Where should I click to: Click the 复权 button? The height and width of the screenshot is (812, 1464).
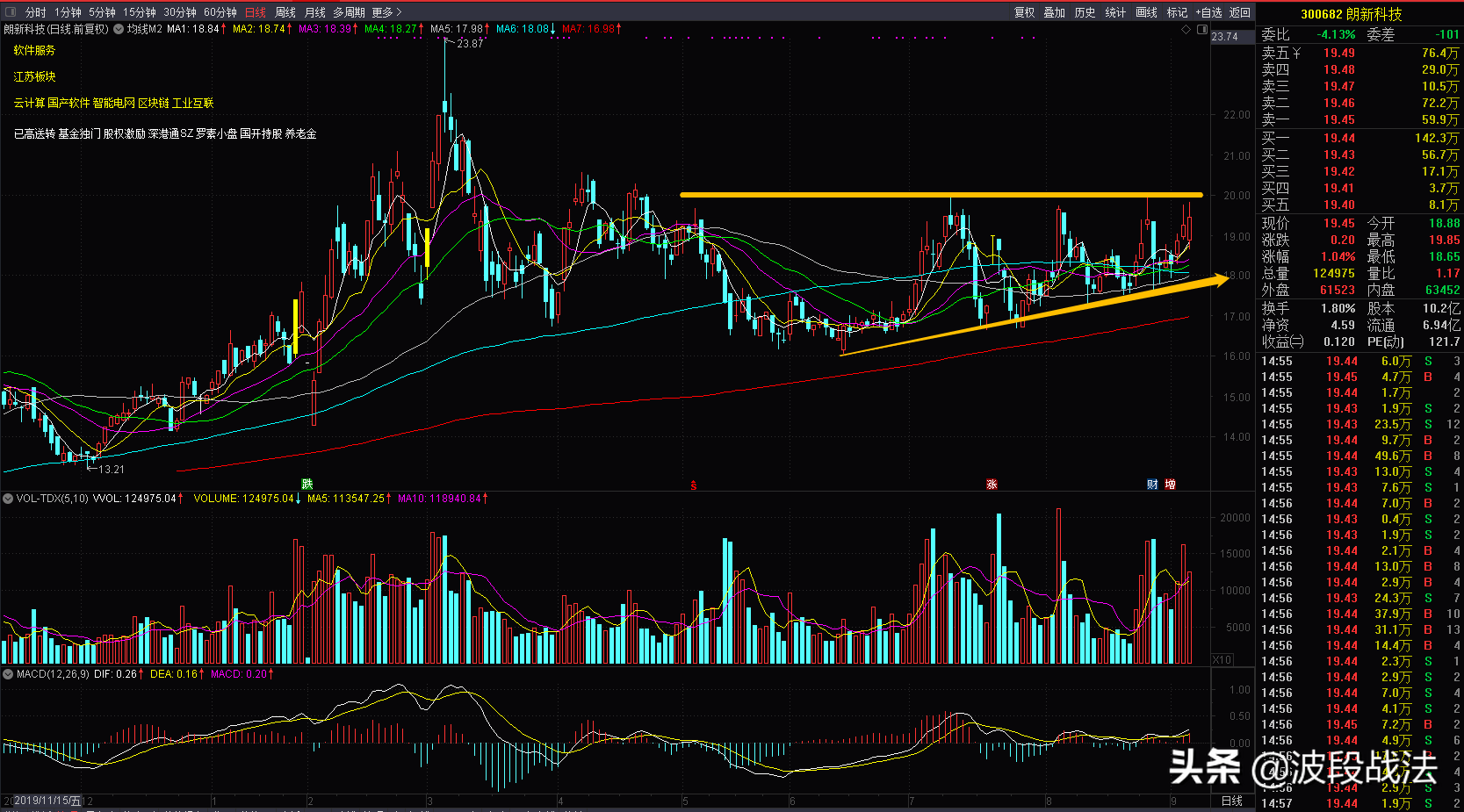[1024, 12]
